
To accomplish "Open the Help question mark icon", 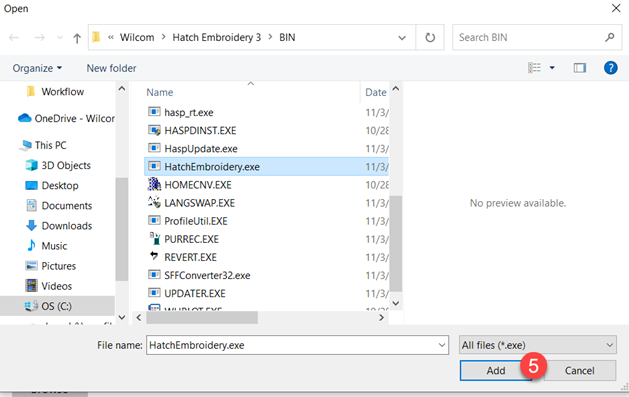I will point(611,68).
